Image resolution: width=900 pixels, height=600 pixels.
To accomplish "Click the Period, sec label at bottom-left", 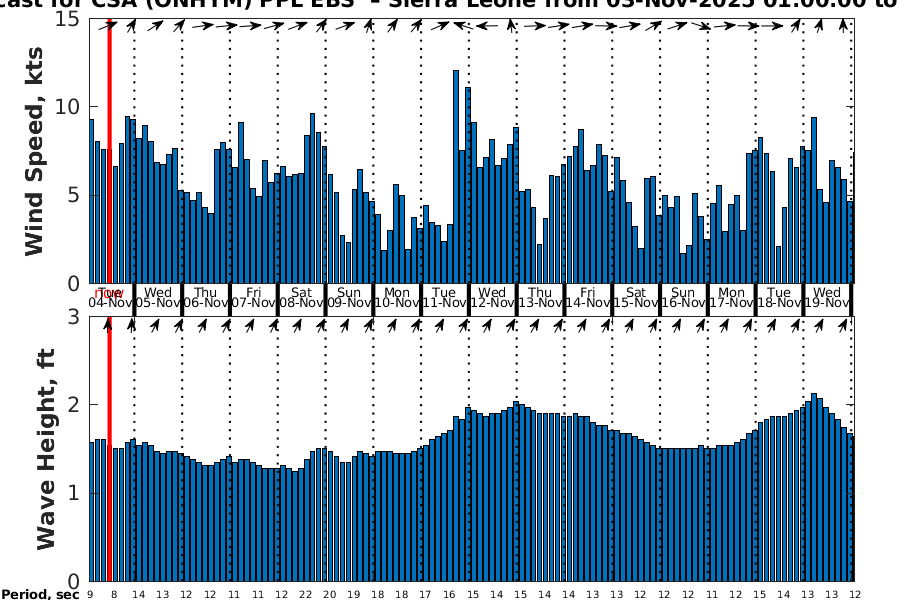I will 40,595.
